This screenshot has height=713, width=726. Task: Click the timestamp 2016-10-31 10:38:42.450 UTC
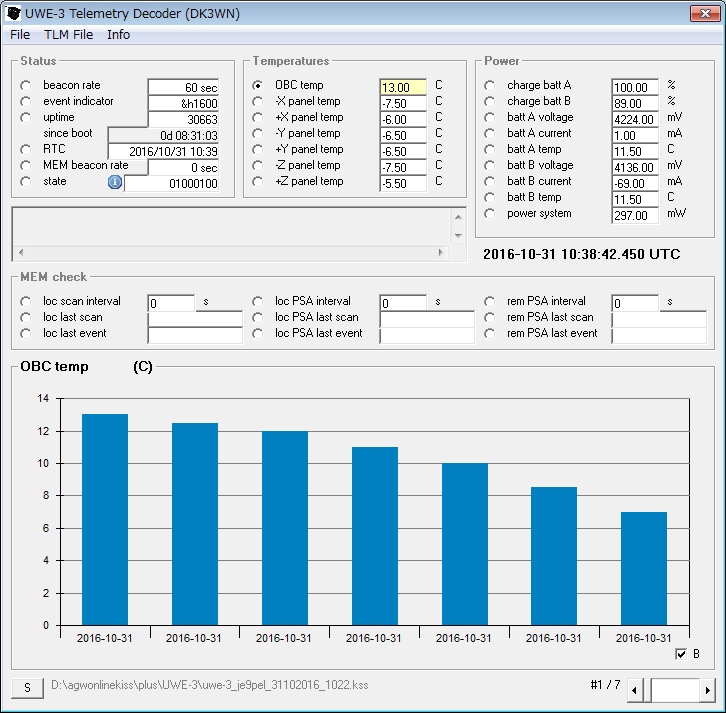pos(582,254)
